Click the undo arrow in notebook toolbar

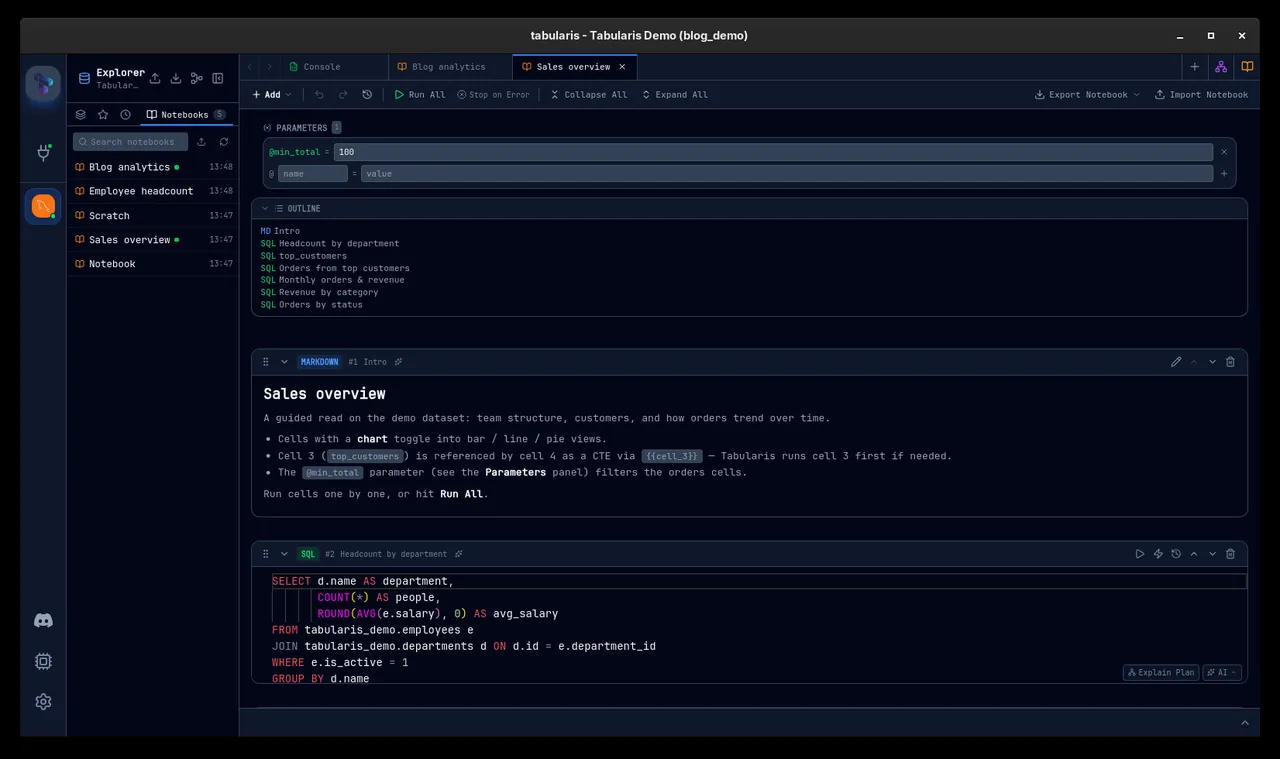(x=319, y=95)
